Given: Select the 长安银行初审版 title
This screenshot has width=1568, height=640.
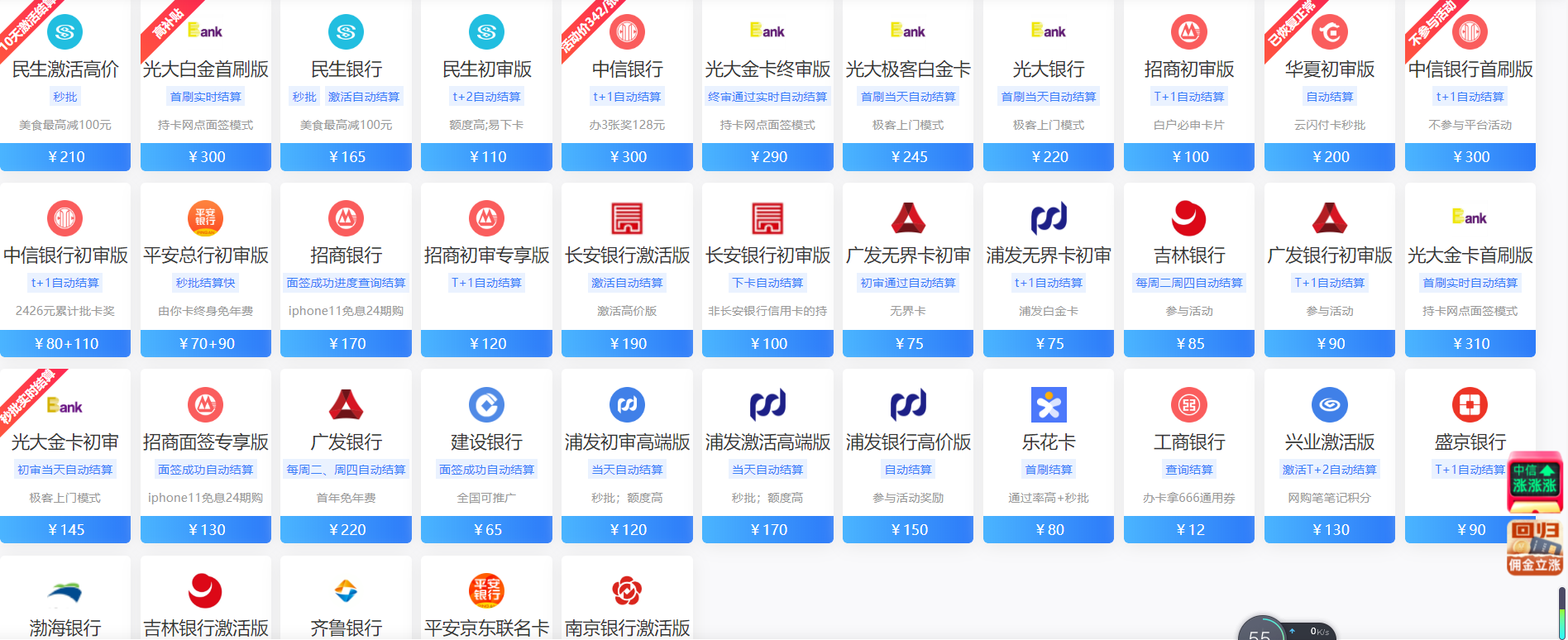Looking at the screenshot, I should (x=767, y=256).
